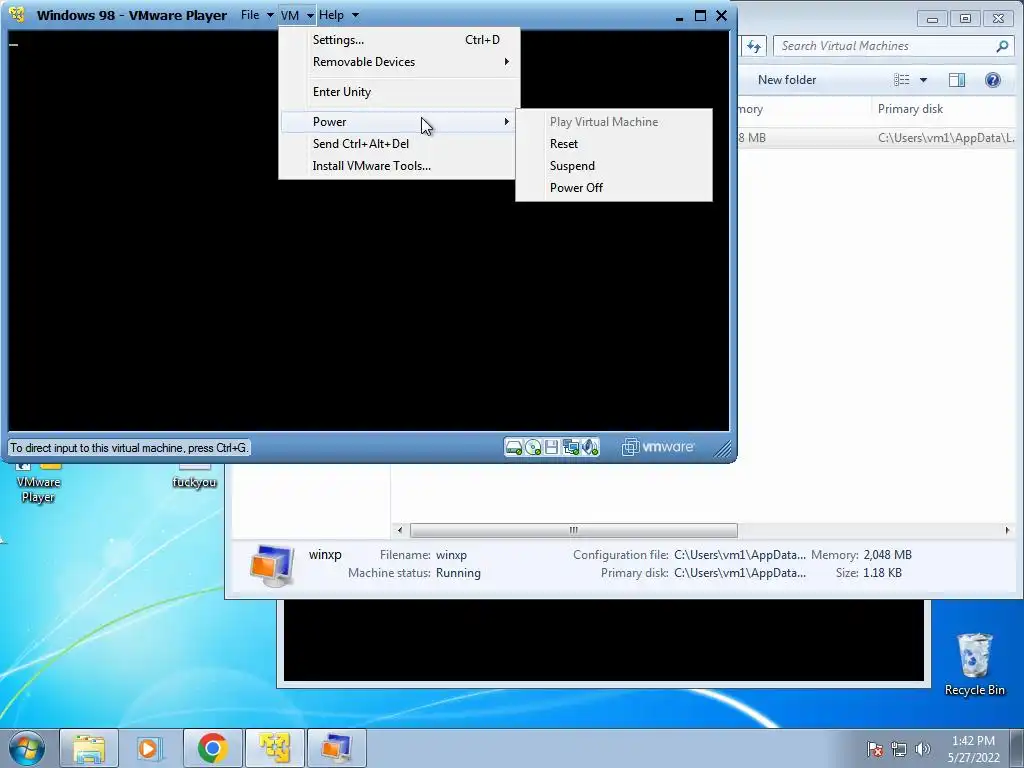The height and width of the screenshot is (768, 1024).
Task: Click the New folder button in Explorer
Action: [787, 80]
